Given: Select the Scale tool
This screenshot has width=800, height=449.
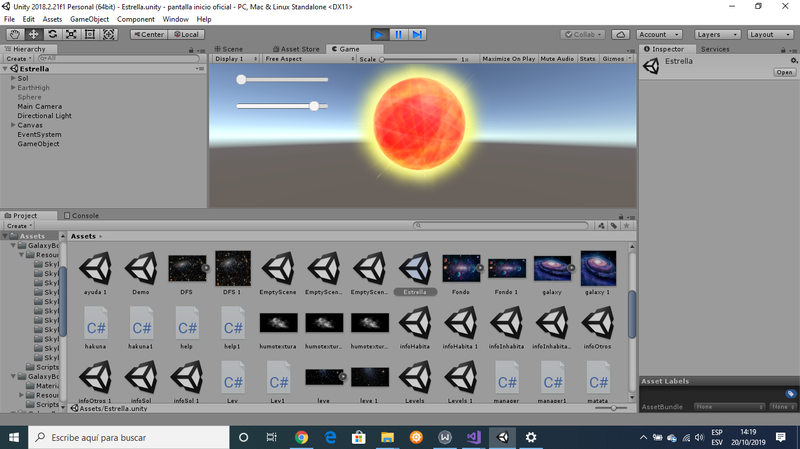Looking at the screenshot, I should (71, 34).
